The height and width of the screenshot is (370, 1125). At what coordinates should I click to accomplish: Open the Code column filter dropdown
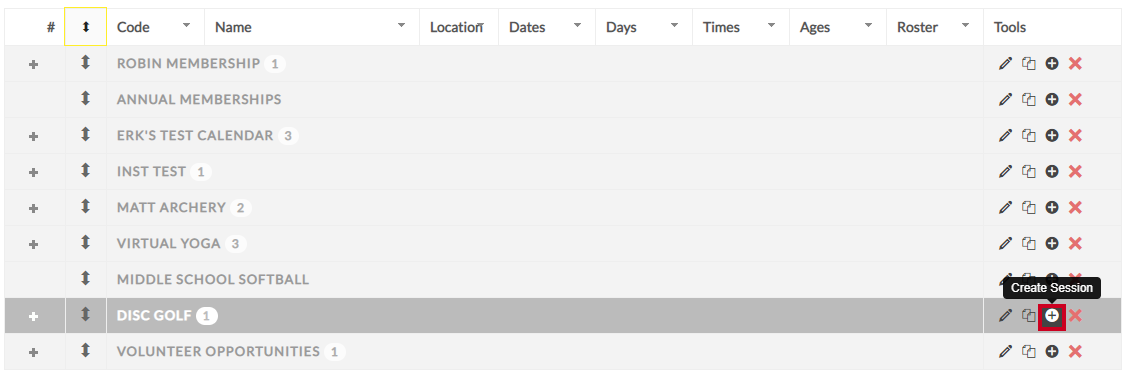(187, 25)
